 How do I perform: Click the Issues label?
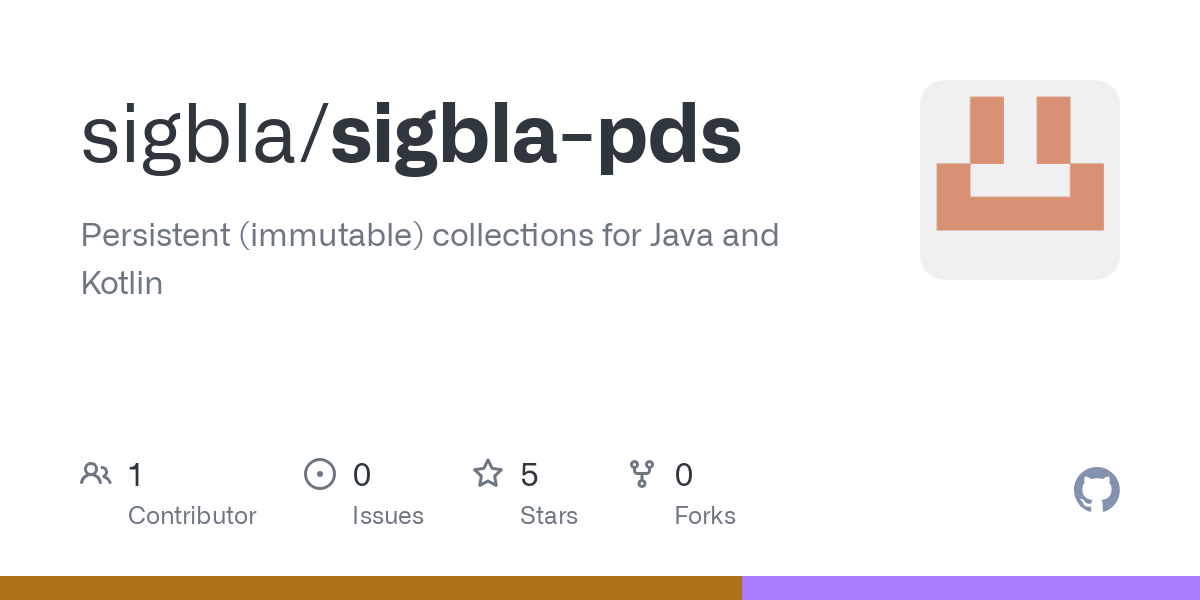(388, 516)
